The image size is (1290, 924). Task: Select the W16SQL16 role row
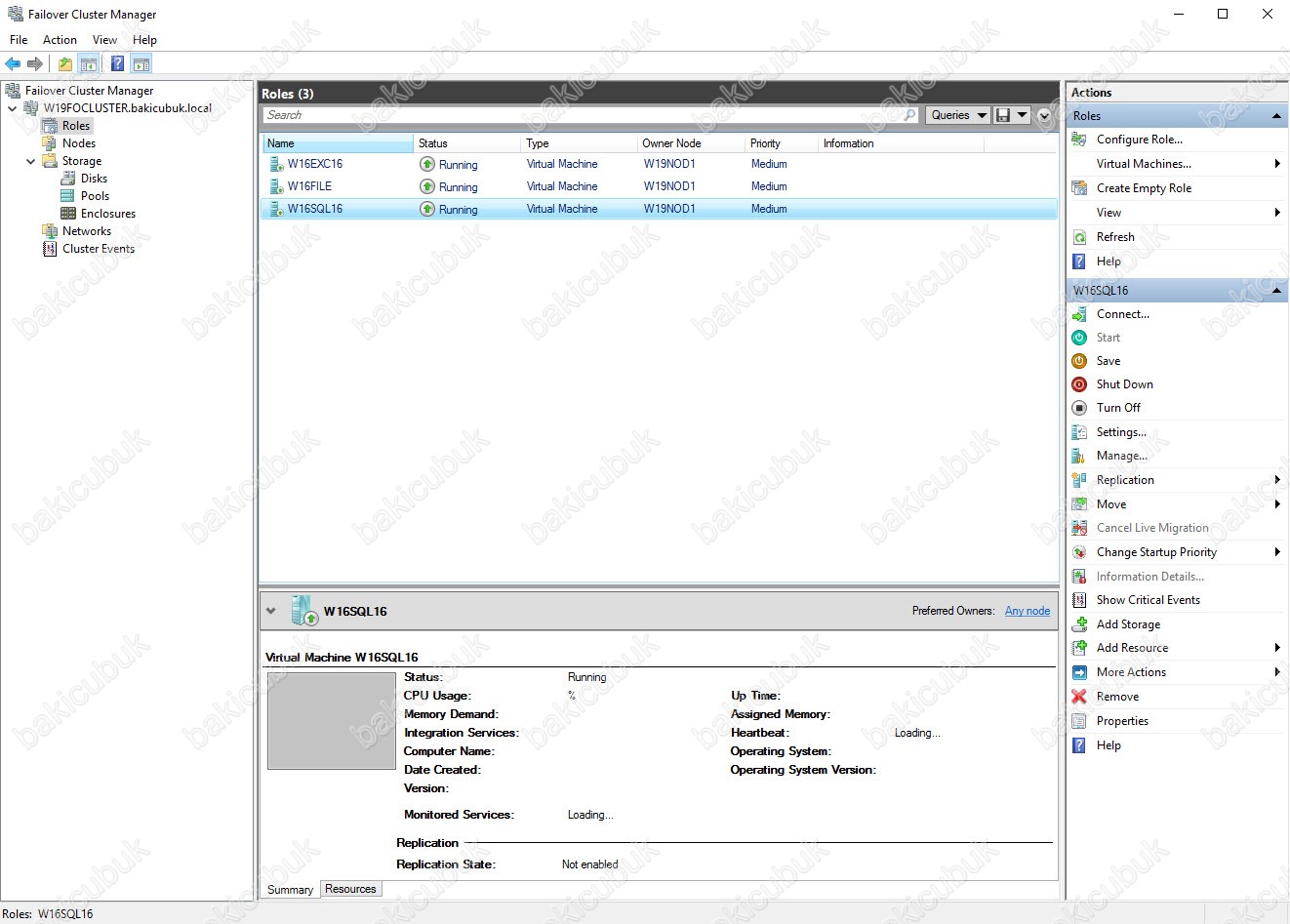(659, 209)
